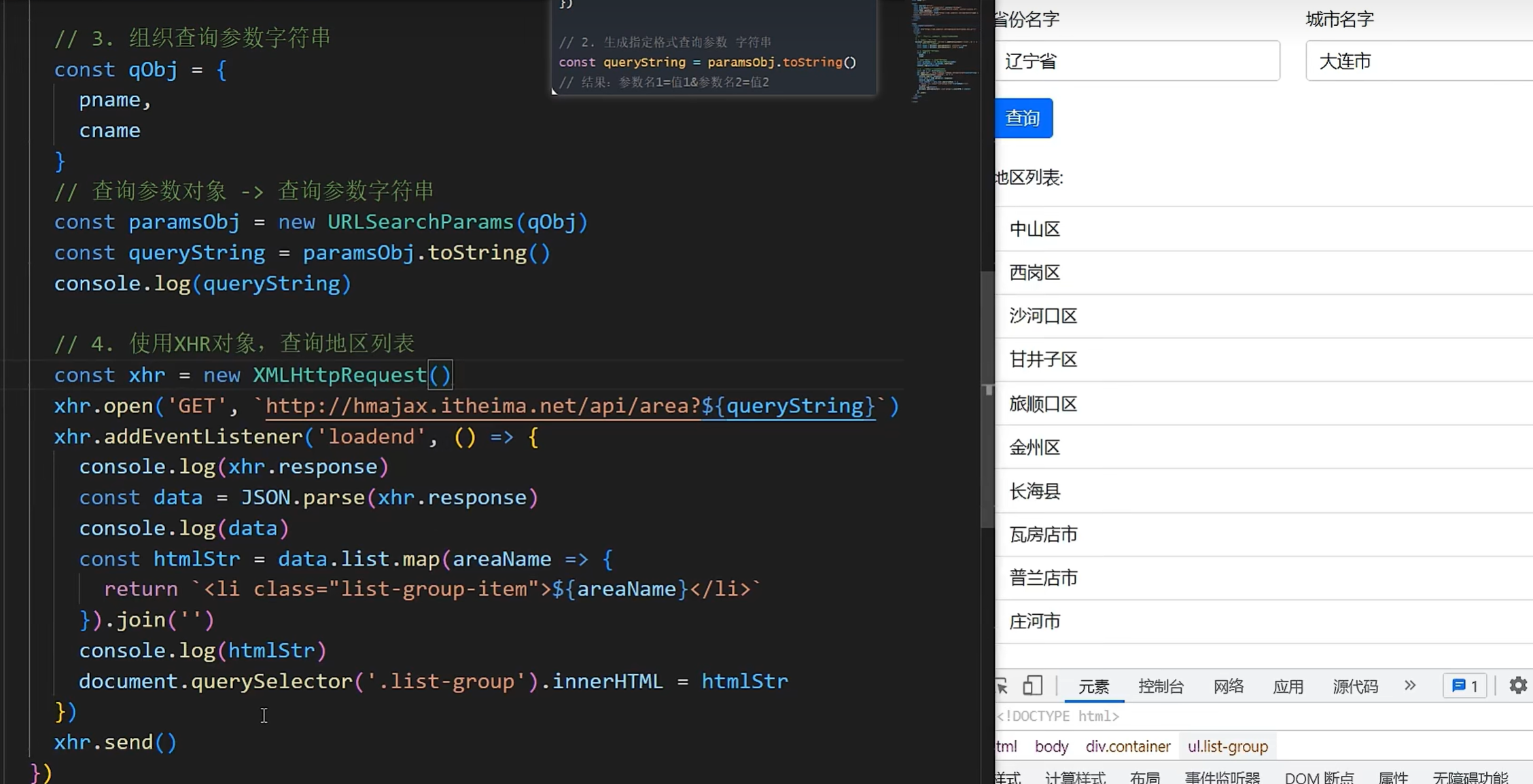Select the 应用 tab
1533x784 pixels.
(x=1288, y=686)
